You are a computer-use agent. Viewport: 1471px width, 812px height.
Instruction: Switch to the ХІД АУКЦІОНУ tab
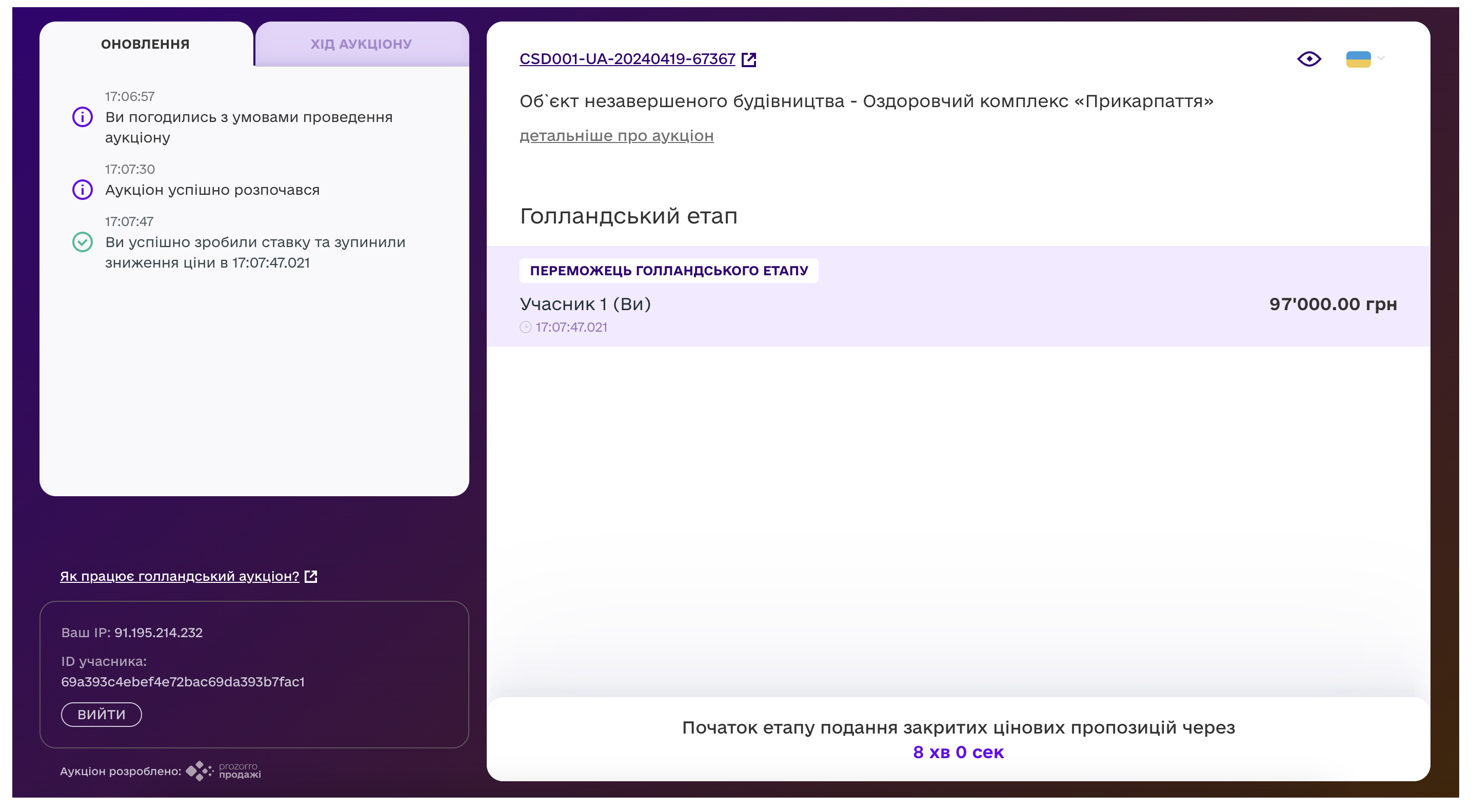click(x=361, y=44)
